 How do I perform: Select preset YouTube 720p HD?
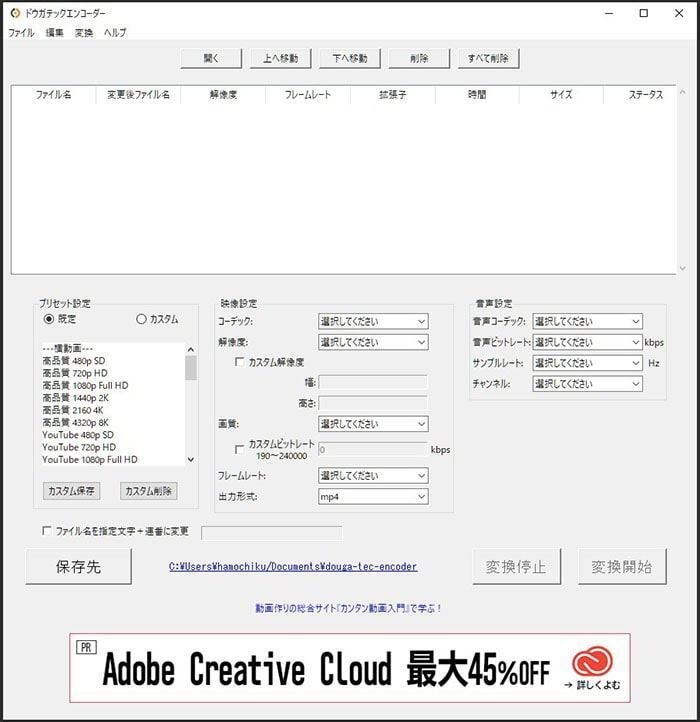point(79,447)
